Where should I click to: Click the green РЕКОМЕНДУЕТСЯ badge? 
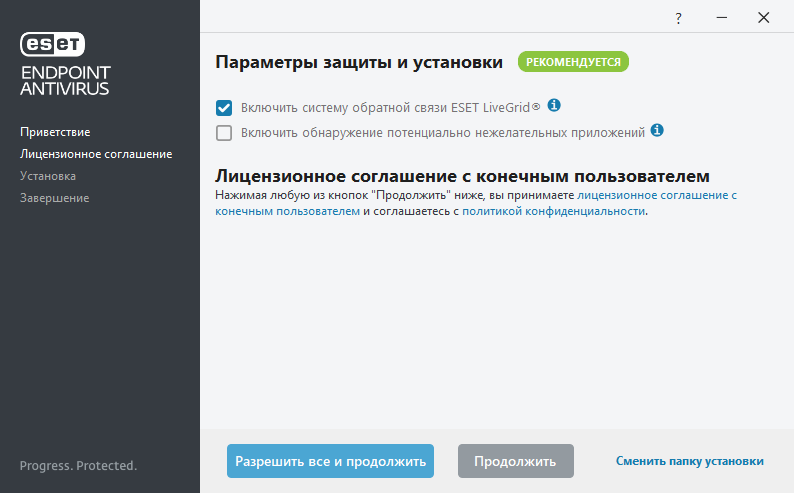pyautogui.click(x=573, y=62)
